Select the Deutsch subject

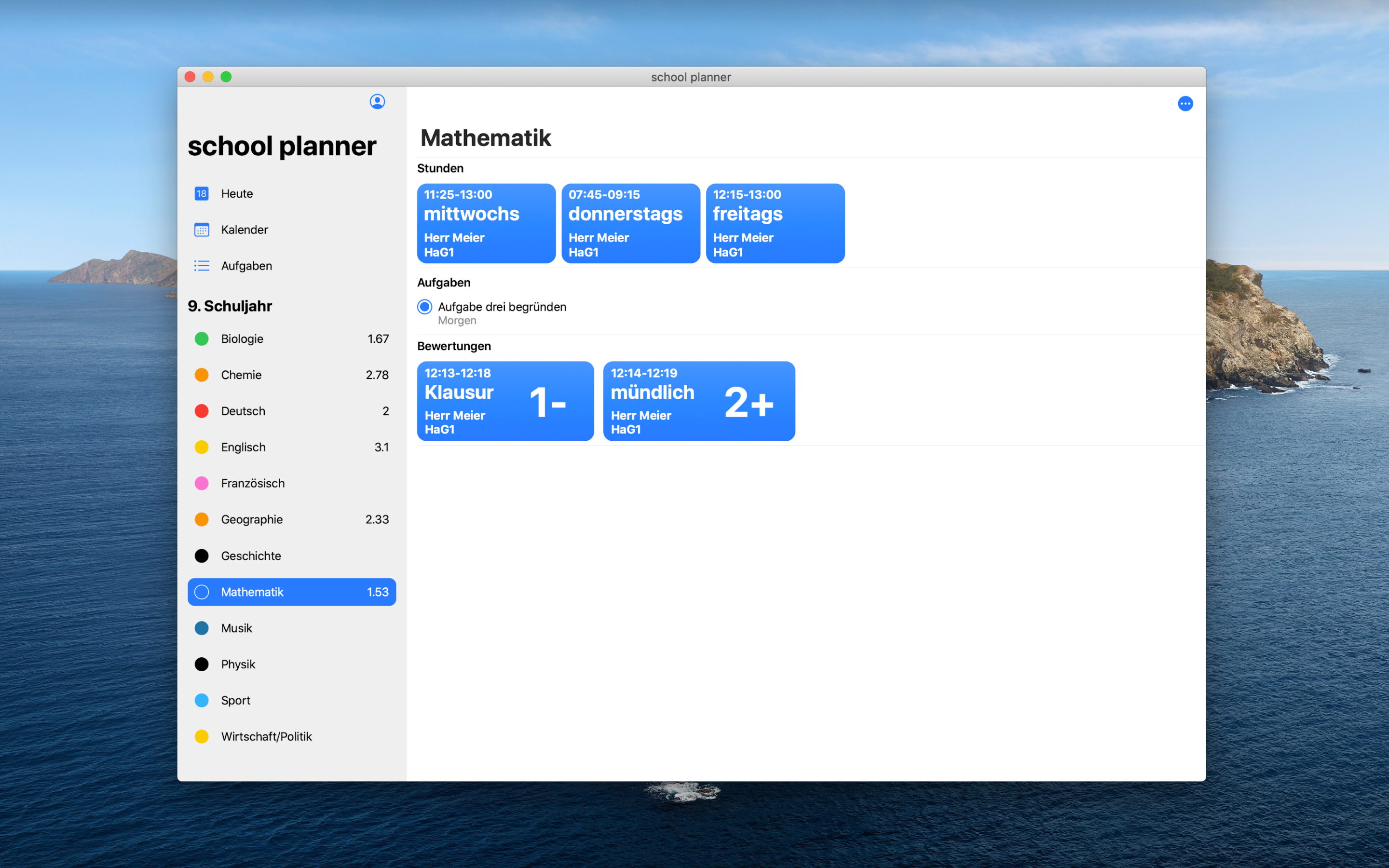coord(292,411)
